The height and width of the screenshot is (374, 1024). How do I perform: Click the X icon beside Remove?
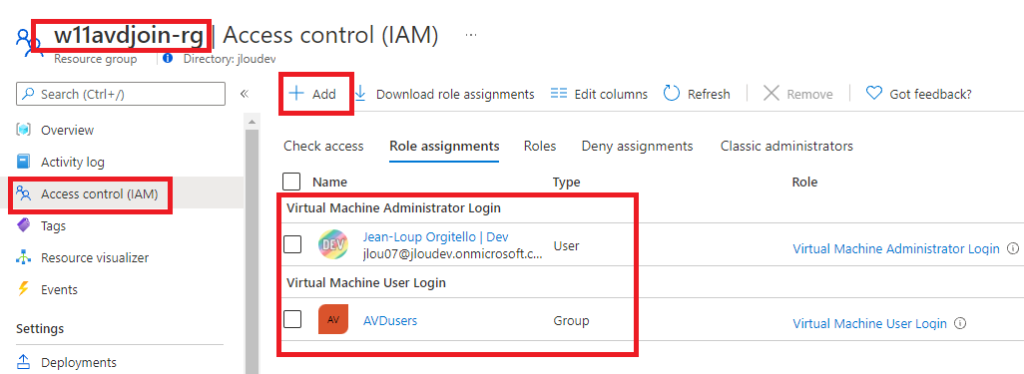(771, 93)
